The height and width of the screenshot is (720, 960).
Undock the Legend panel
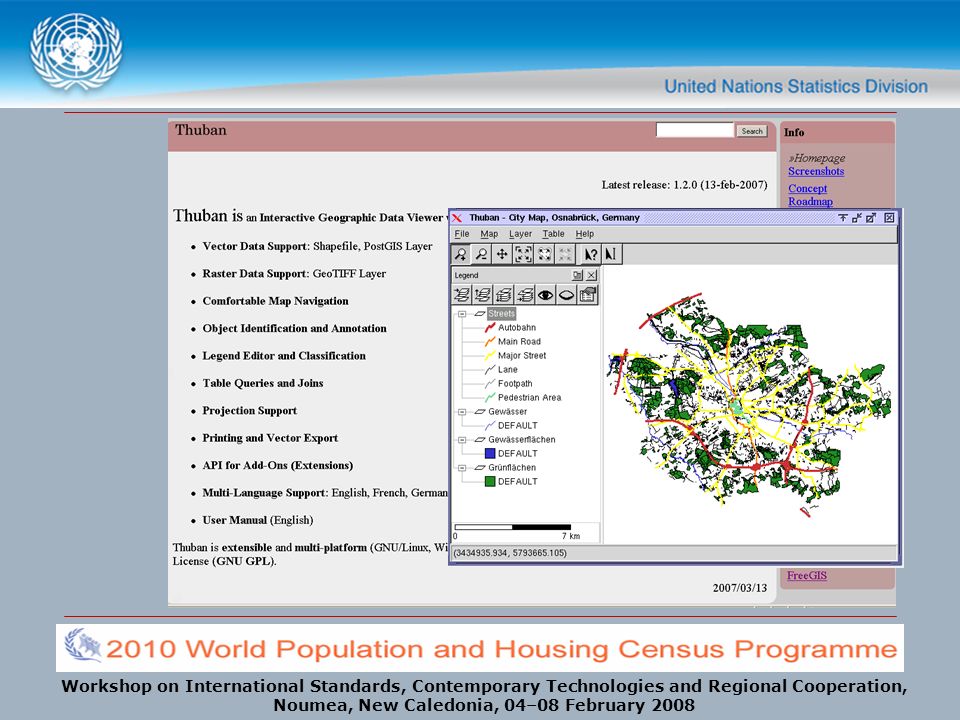click(577, 276)
